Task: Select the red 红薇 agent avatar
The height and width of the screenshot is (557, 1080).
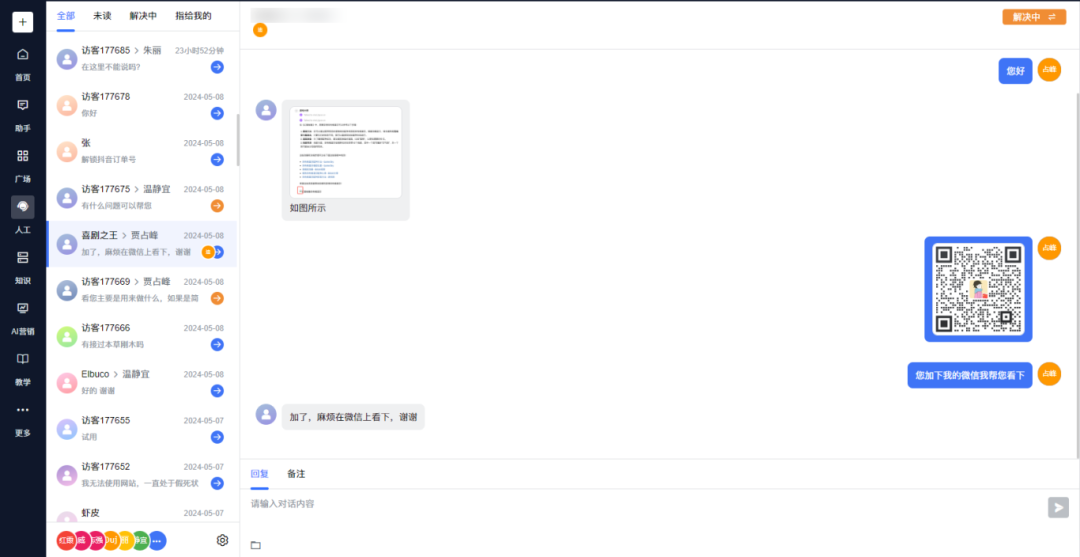Action: pyautogui.click(x=65, y=540)
